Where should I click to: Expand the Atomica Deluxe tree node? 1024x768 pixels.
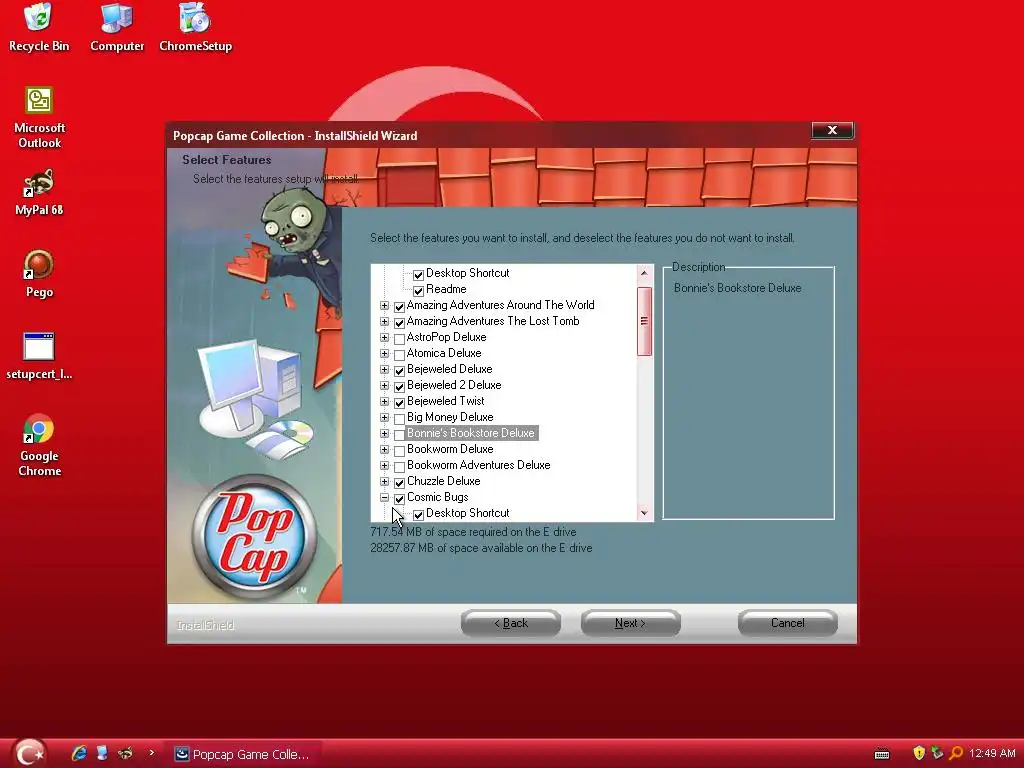(385, 353)
